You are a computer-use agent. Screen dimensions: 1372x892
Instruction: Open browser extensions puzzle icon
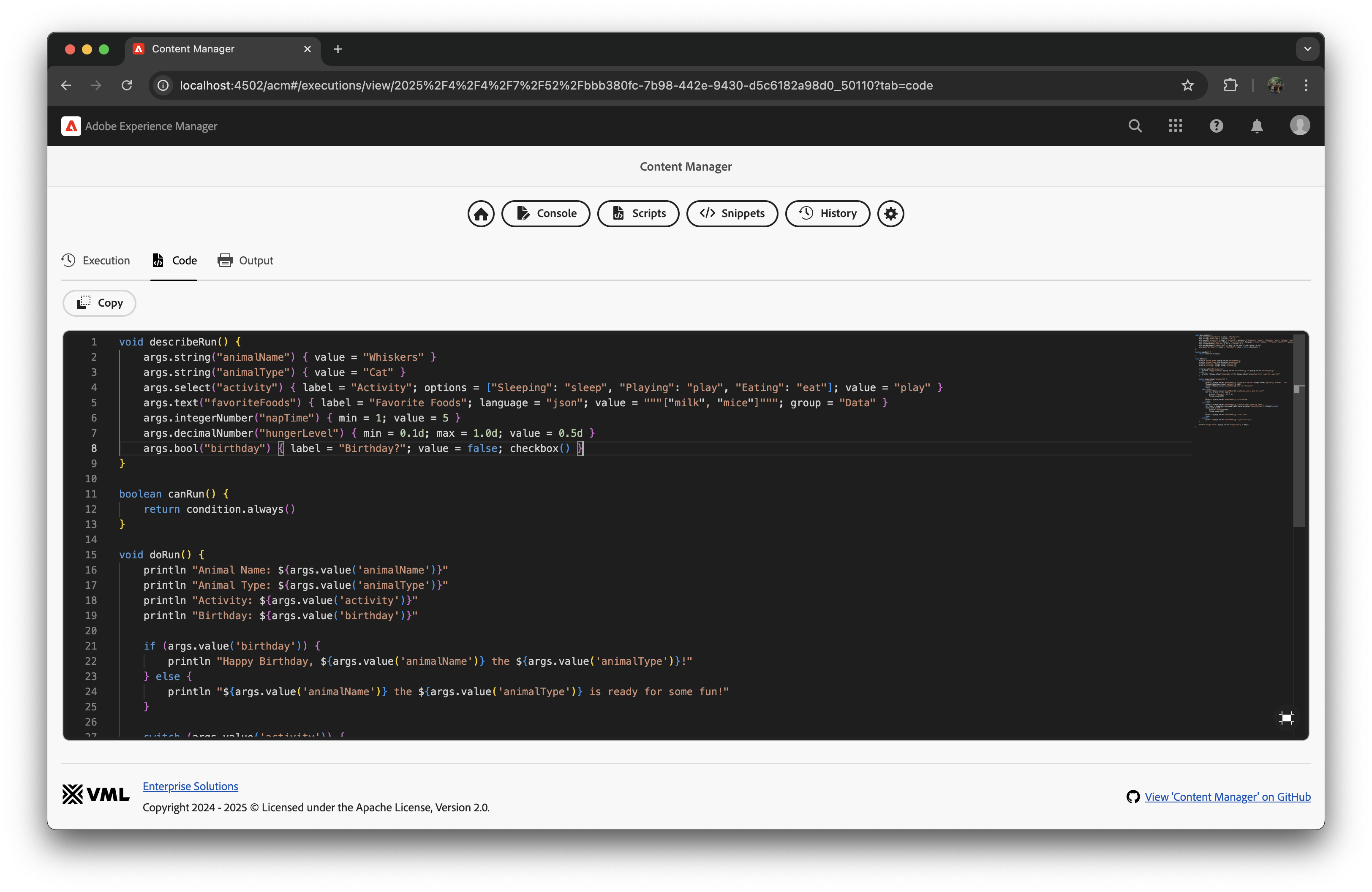1230,85
